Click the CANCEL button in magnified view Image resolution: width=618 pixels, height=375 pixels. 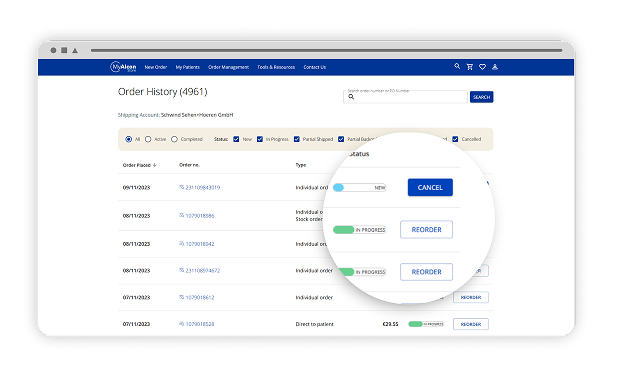click(430, 187)
